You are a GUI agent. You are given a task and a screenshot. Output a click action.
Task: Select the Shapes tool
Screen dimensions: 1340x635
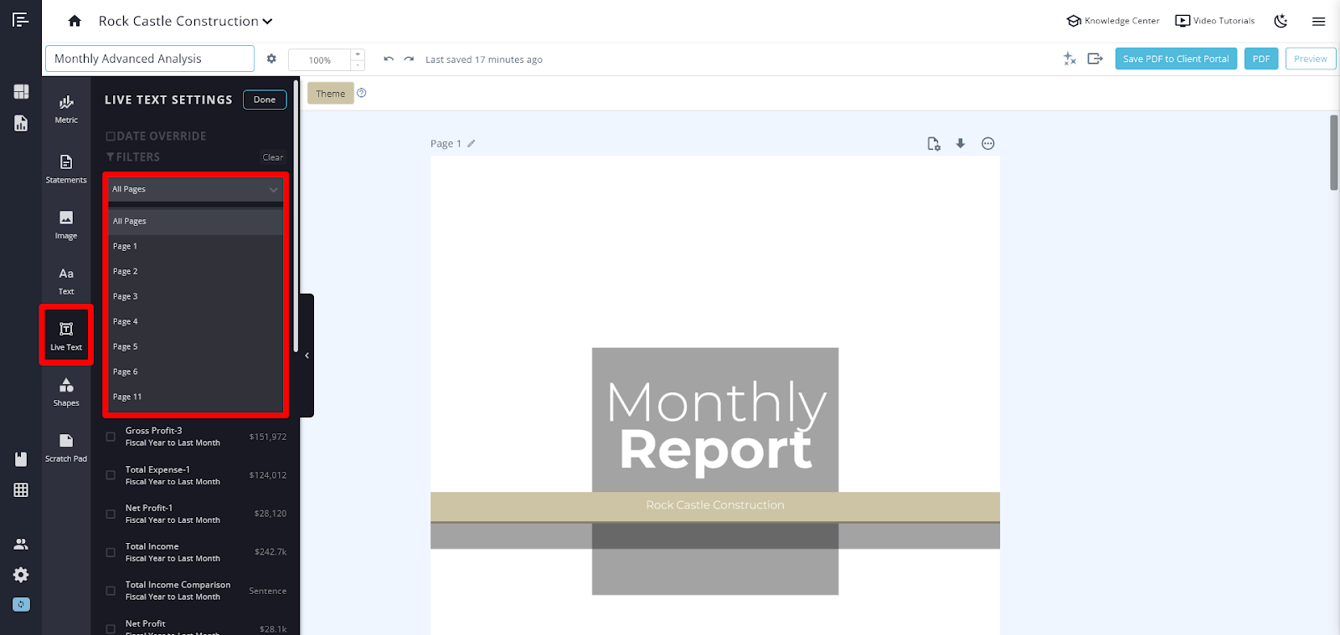click(66, 391)
